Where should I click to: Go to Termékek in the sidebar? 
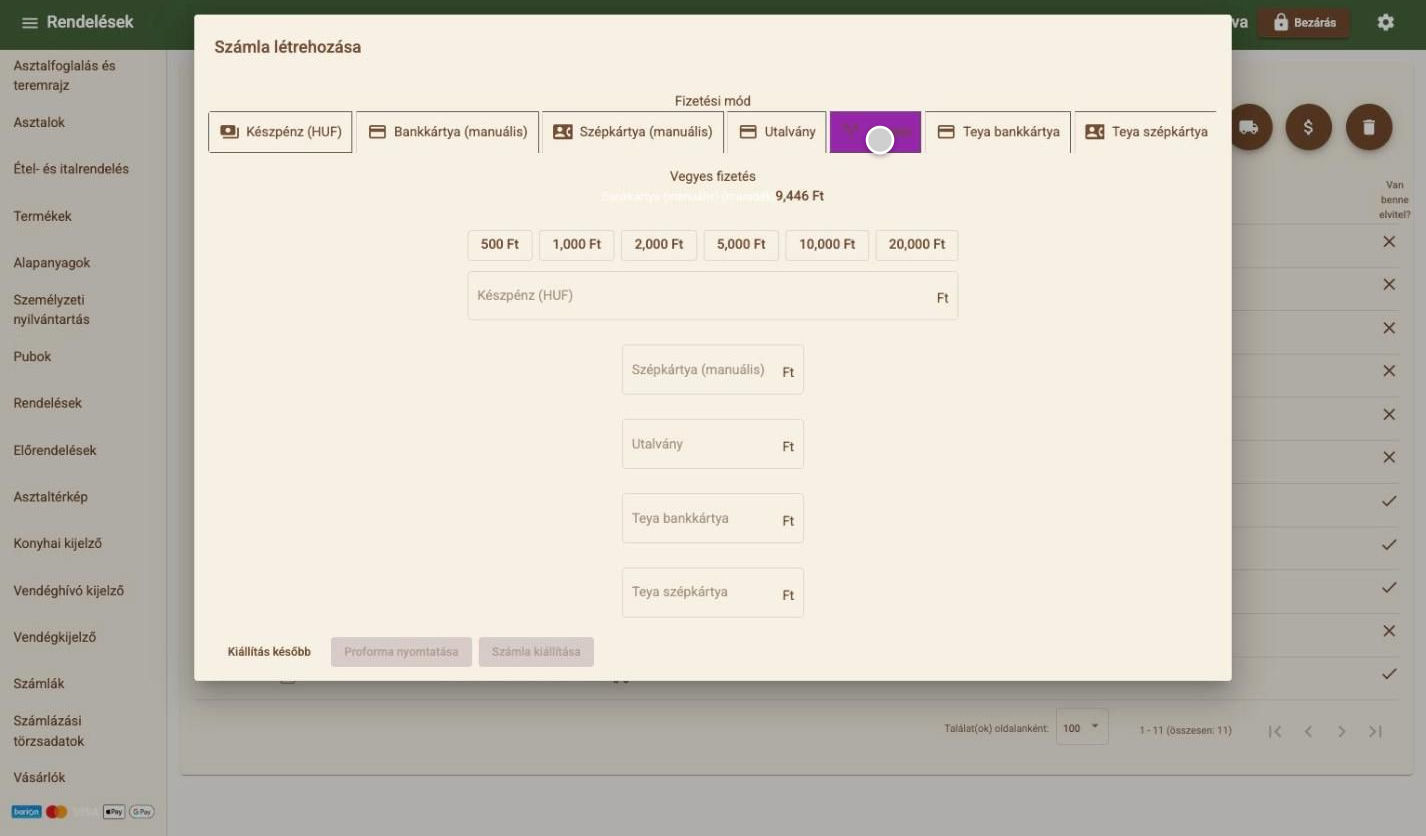pos(42,216)
